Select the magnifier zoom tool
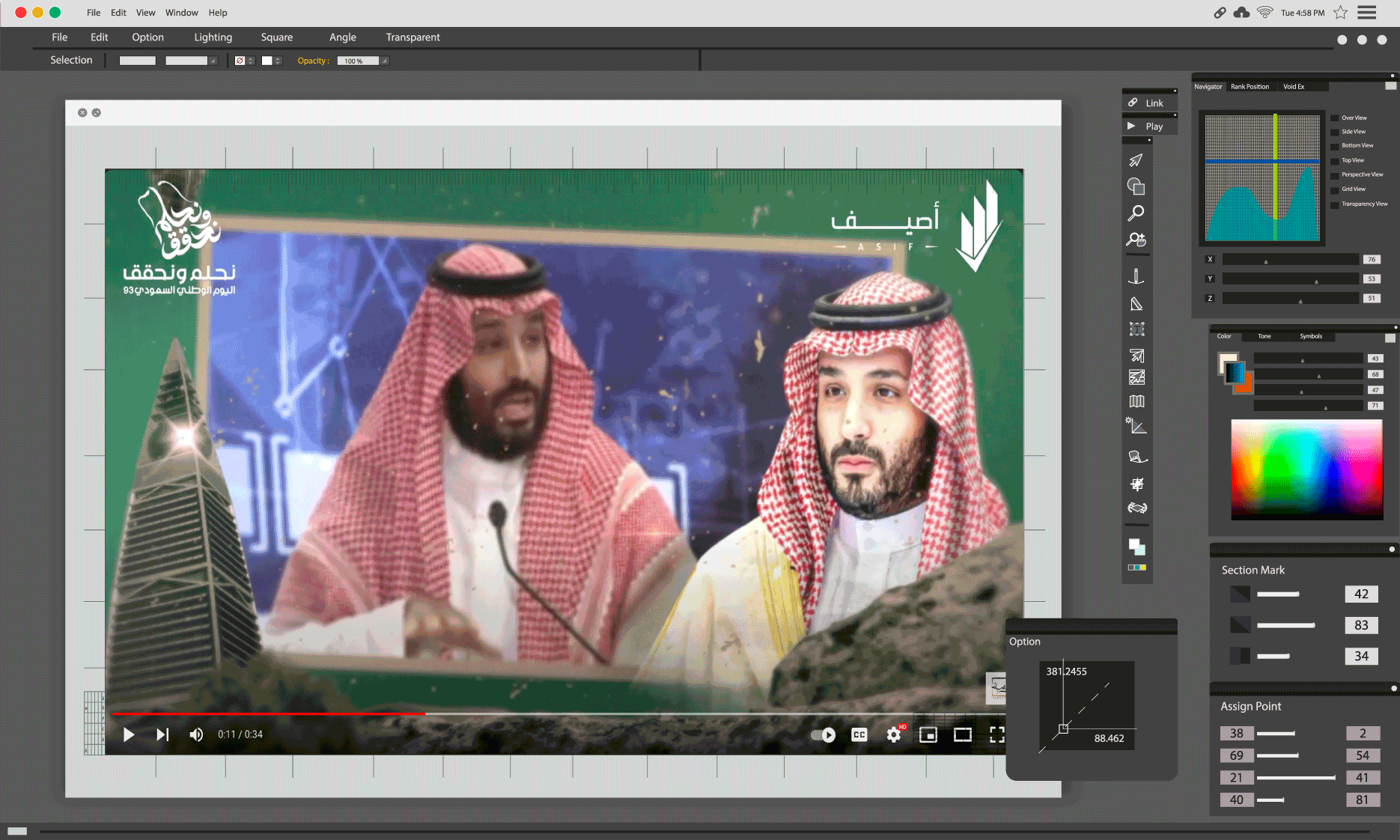Image resolution: width=1400 pixels, height=840 pixels. click(1136, 213)
